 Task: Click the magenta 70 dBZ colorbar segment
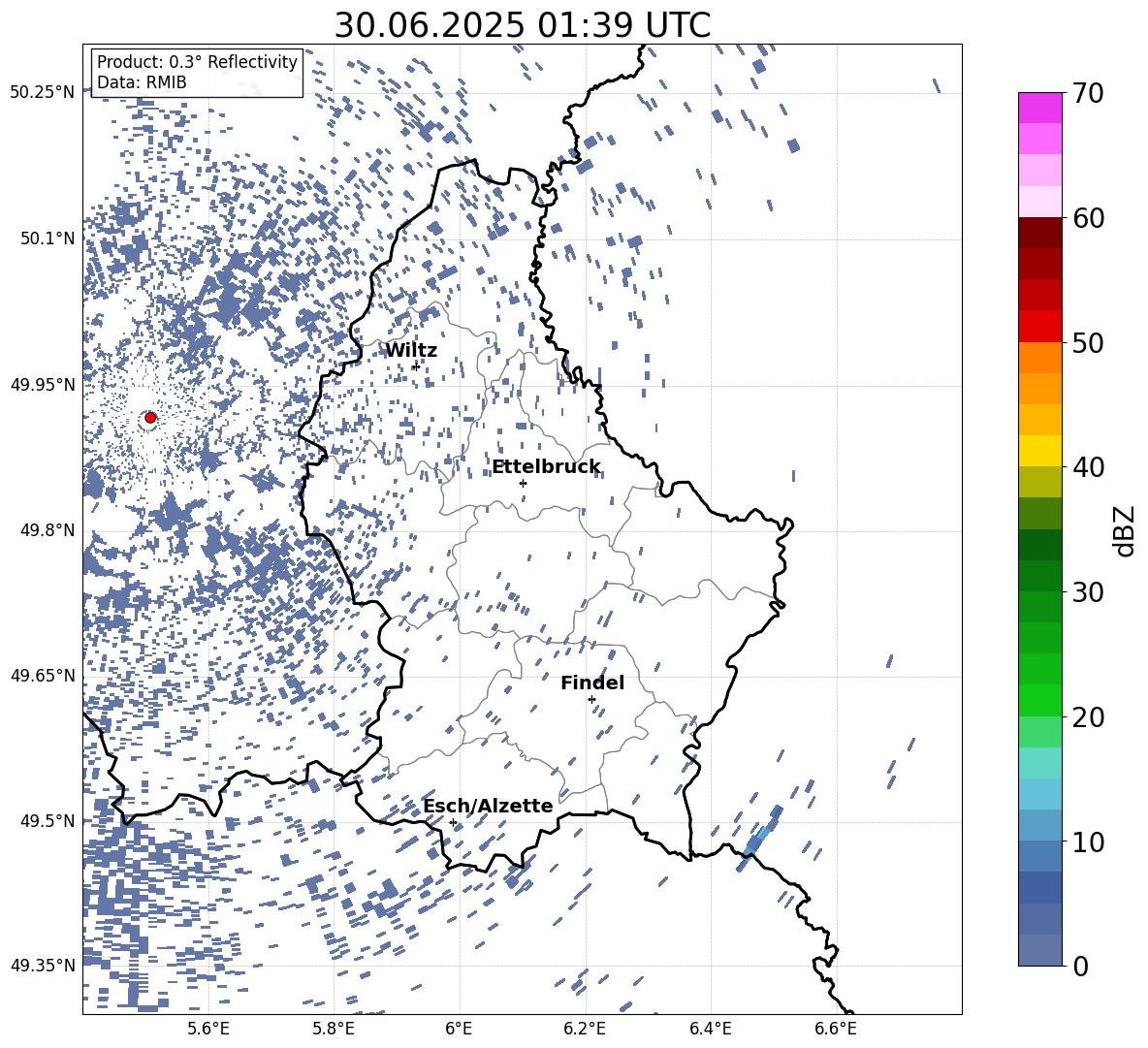1039,108
